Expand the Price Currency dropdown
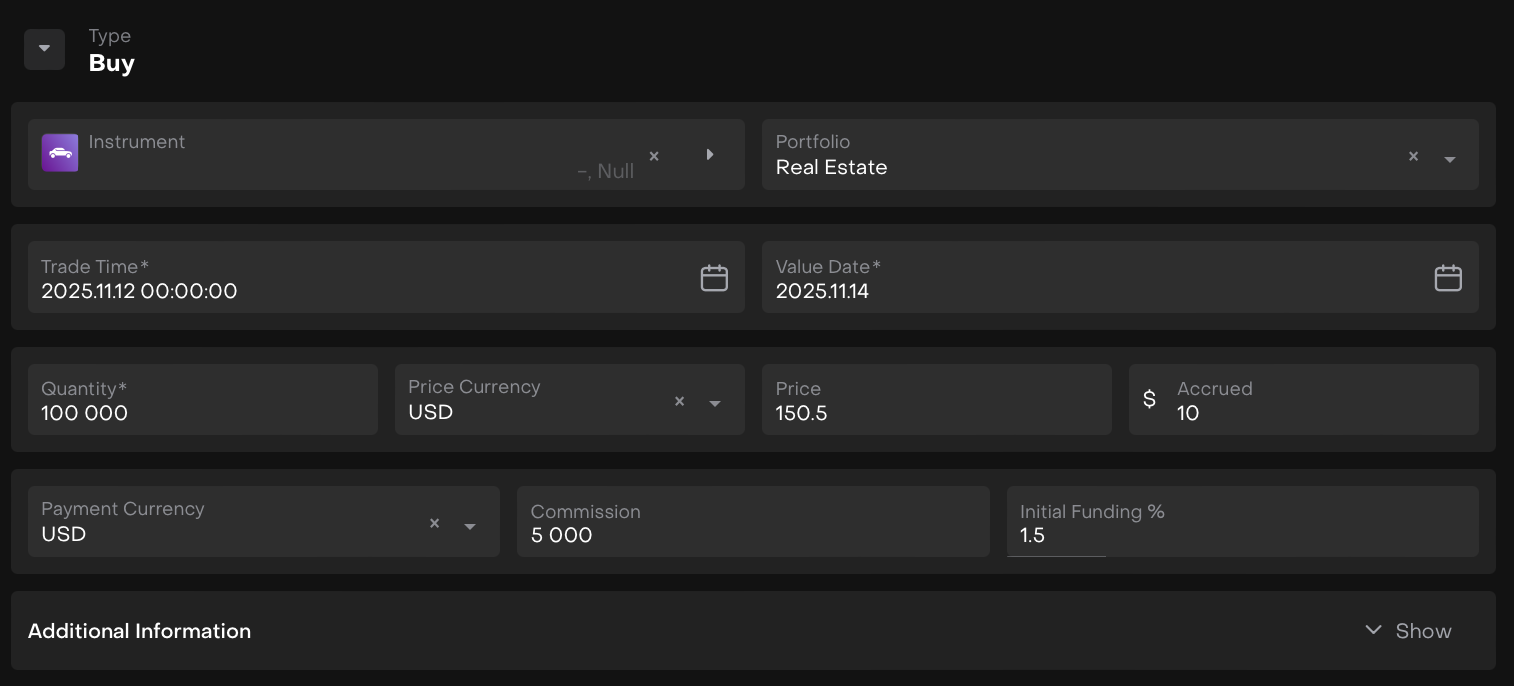This screenshot has height=686, width=1514. tap(715, 403)
